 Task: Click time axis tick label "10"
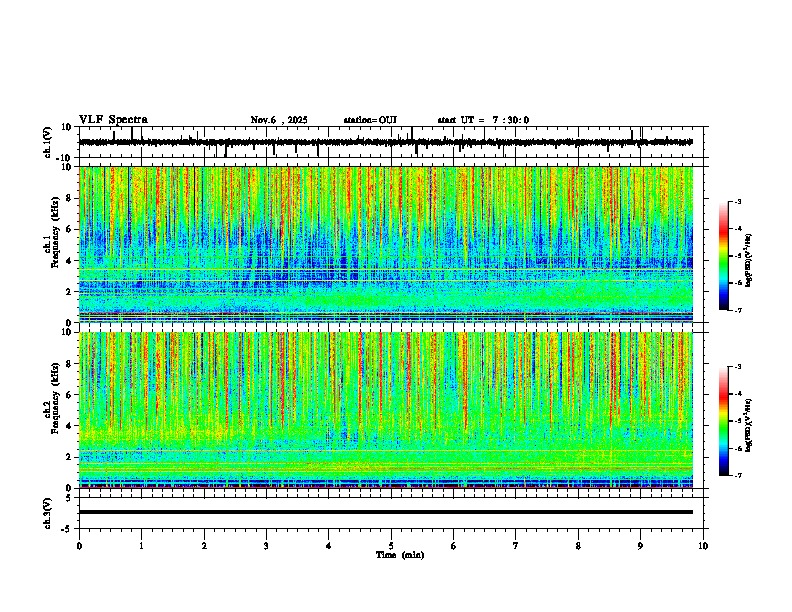pos(703,546)
